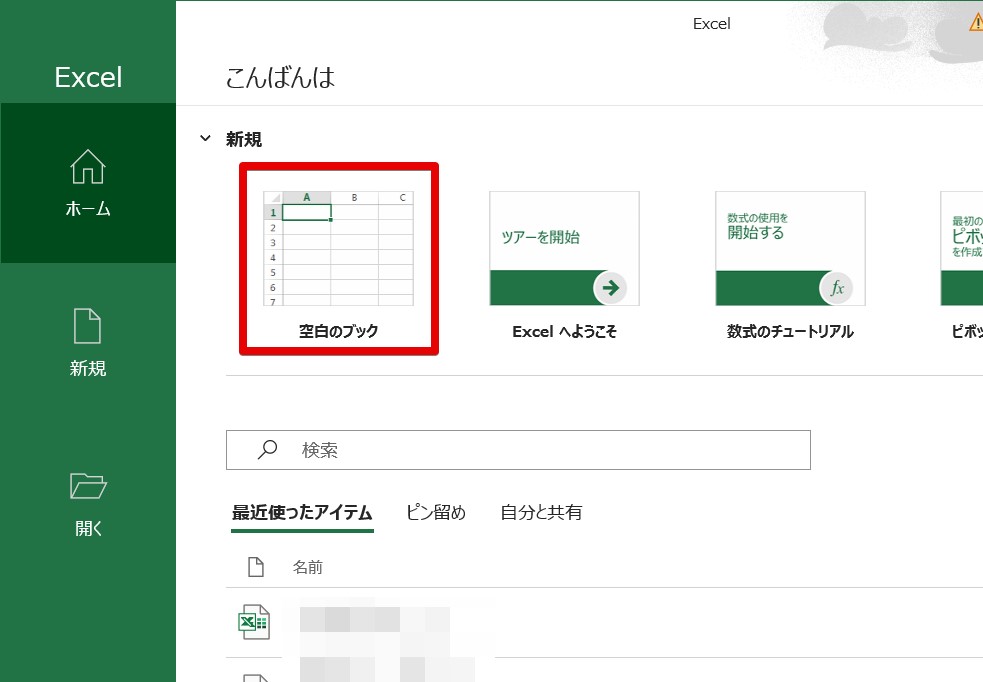Switch to the 自分と共有 tab
Image resolution: width=983 pixels, height=682 pixels.
541,513
